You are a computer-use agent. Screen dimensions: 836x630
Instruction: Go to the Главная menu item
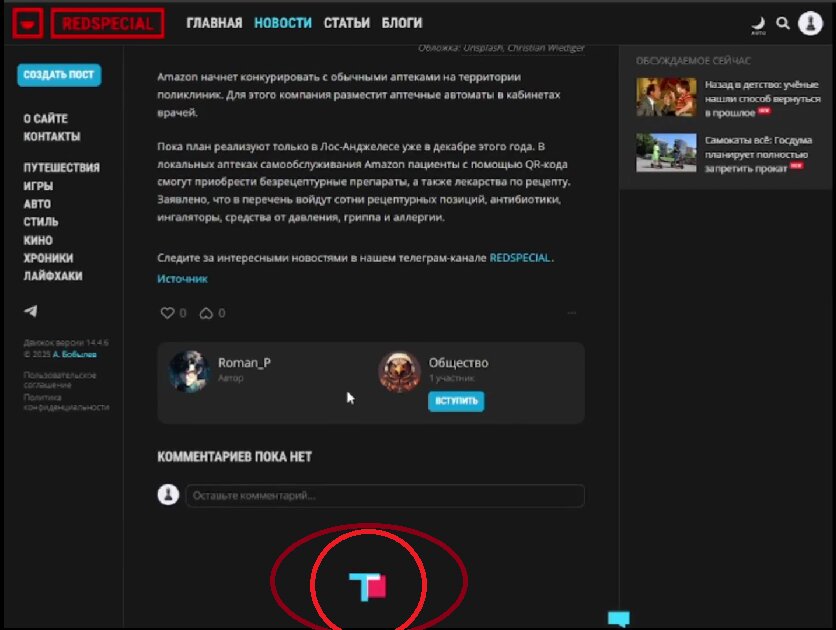coord(214,23)
